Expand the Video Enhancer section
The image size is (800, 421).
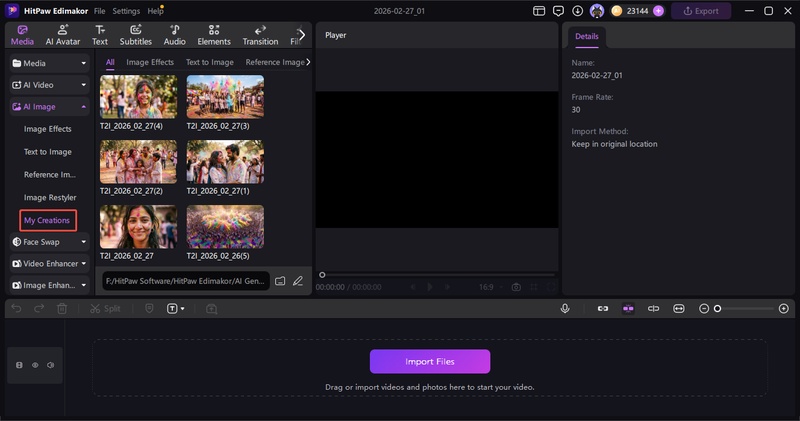click(x=84, y=263)
